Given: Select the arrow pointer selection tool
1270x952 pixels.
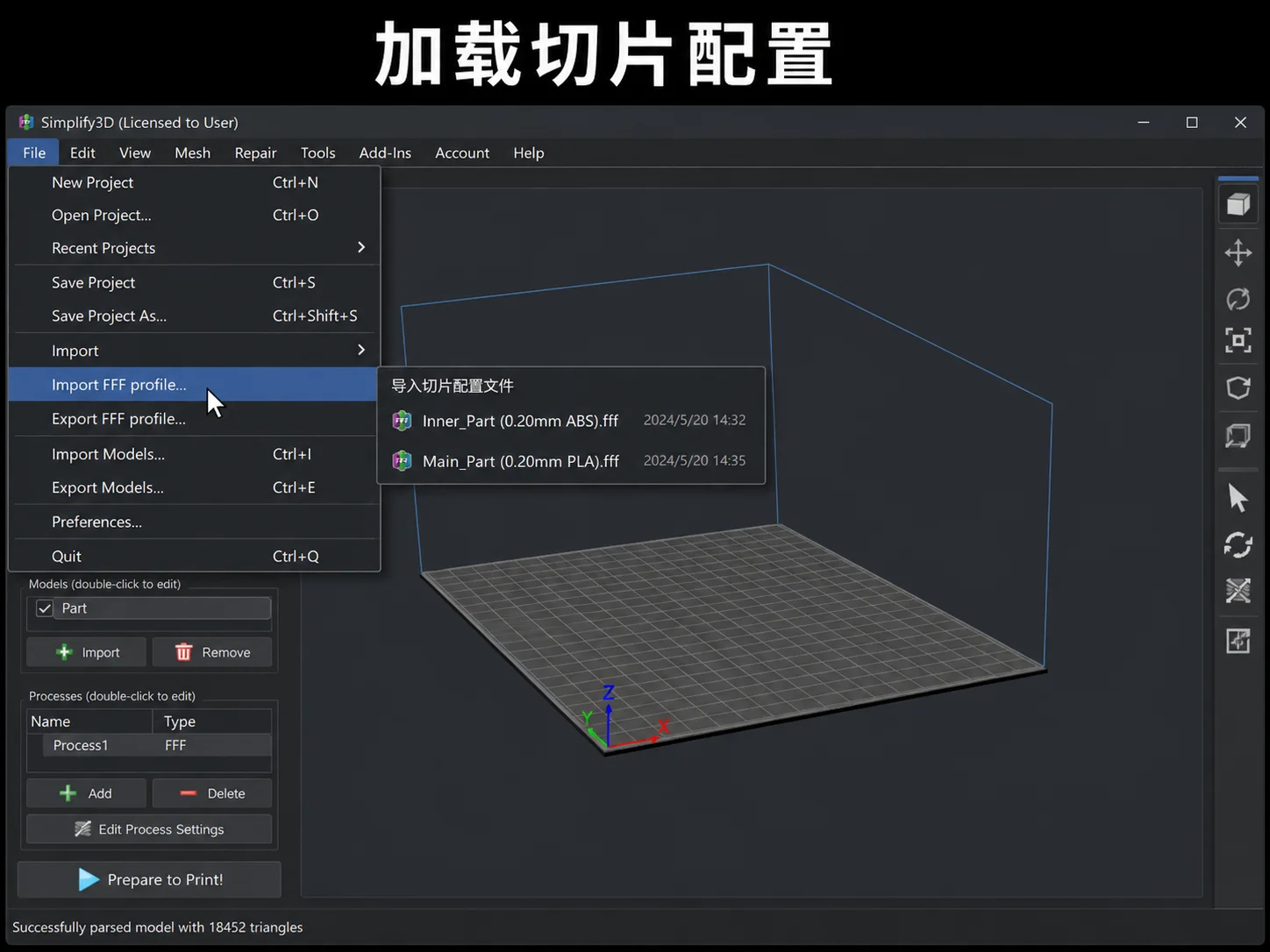Looking at the screenshot, I should tap(1238, 498).
